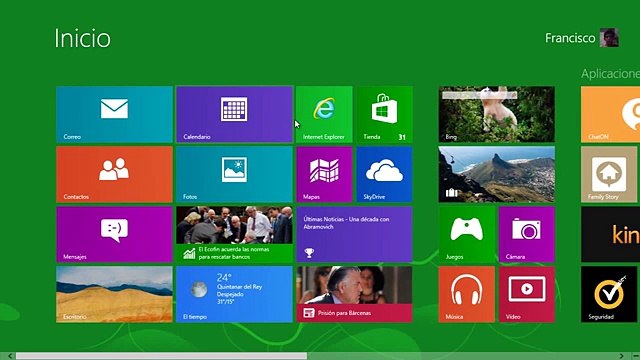Image resolution: width=640 pixels, height=360 pixels.
Task: Open the Últimas Noticias sports tile
Action: [354, 234]
